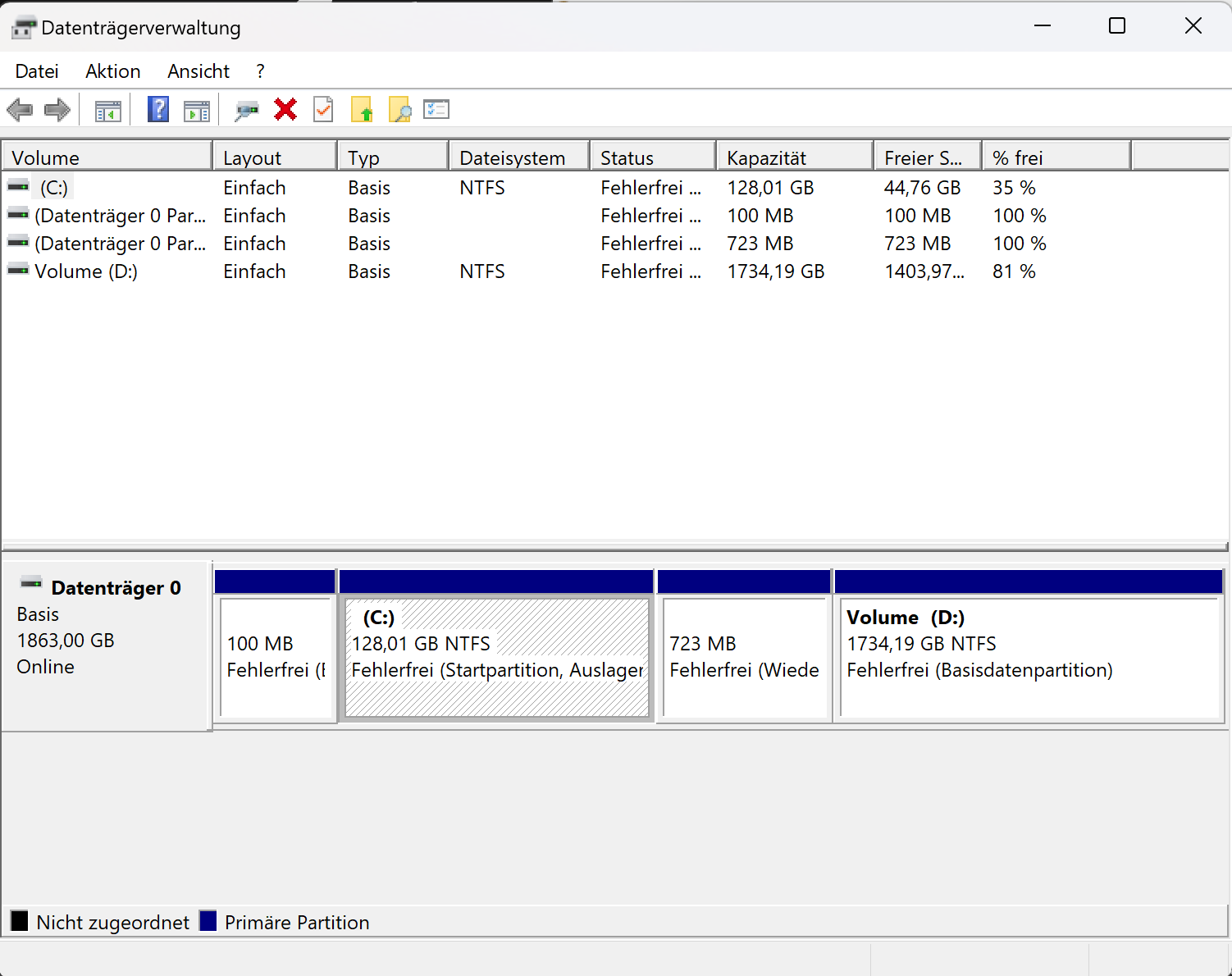Click the Nicht zugeordnet legend label
Viewport: 1232px width, 976px height.
click(113, 923)
